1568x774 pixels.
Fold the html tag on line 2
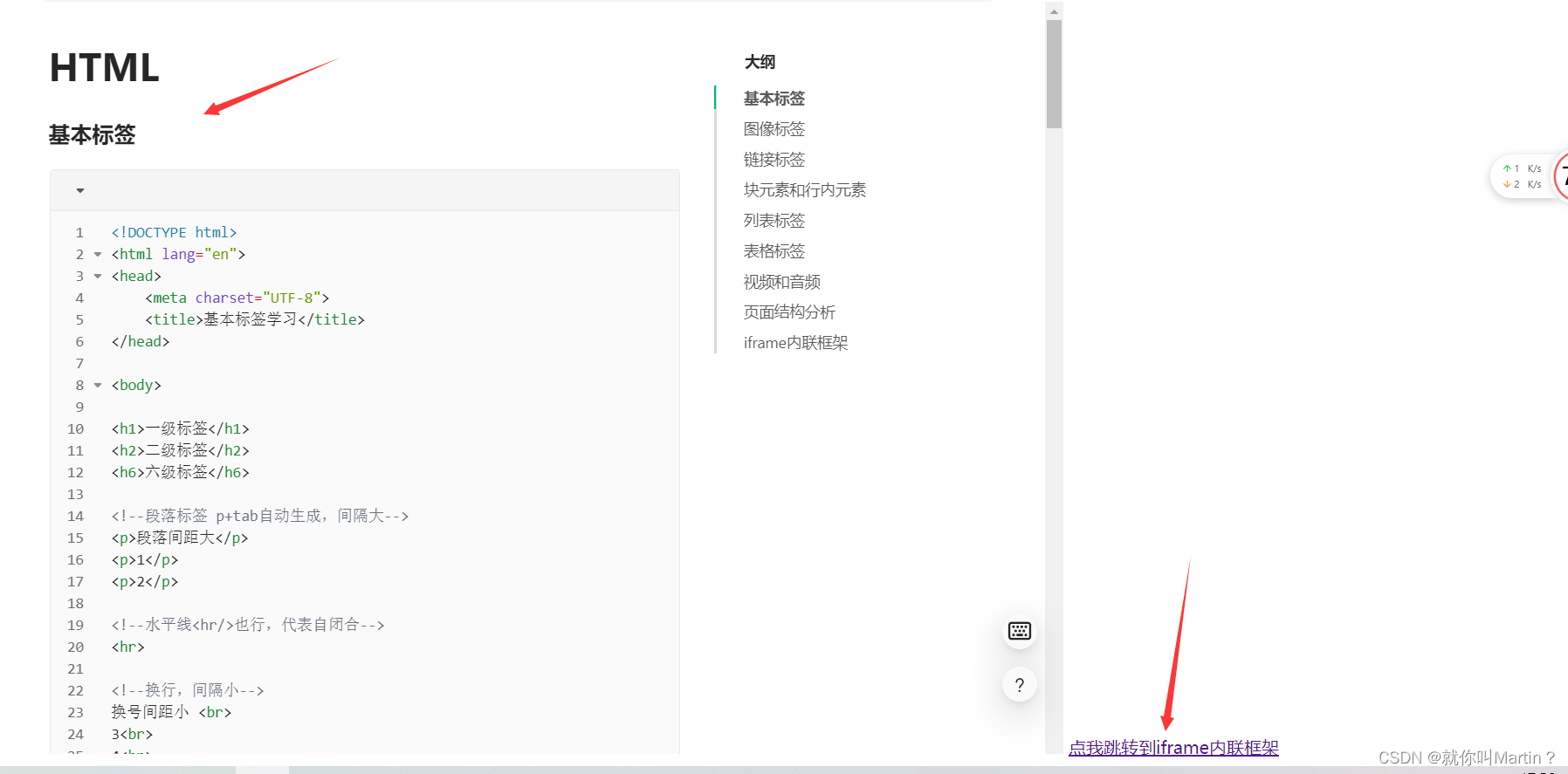coord(98,255)
